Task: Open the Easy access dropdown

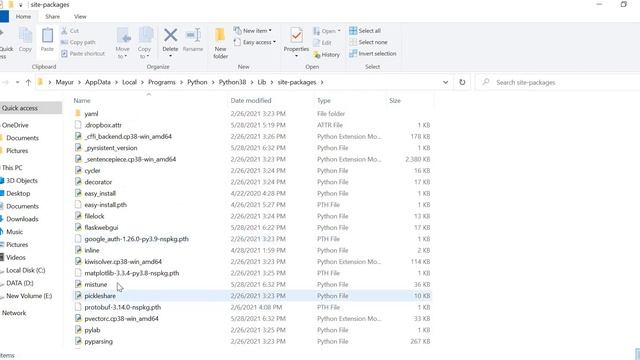Action: 274,42
